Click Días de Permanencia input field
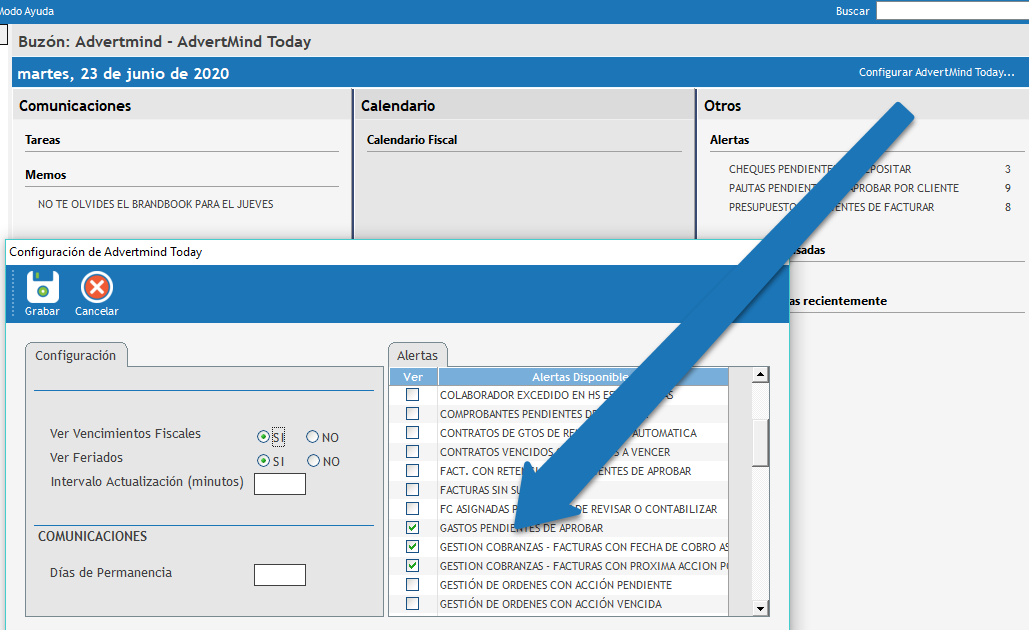1029x630 pixels. (280, 575)
